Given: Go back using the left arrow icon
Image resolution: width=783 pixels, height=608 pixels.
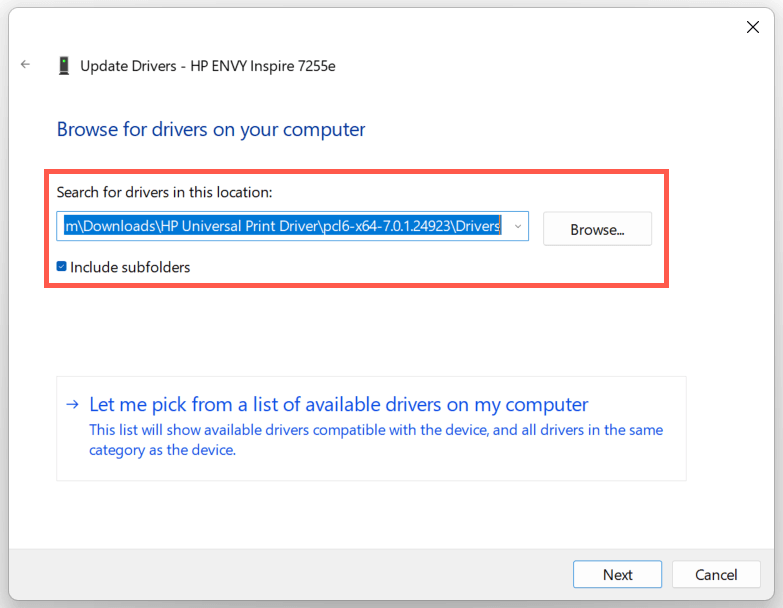Looking at the screenshot, I should pos(25,64).
